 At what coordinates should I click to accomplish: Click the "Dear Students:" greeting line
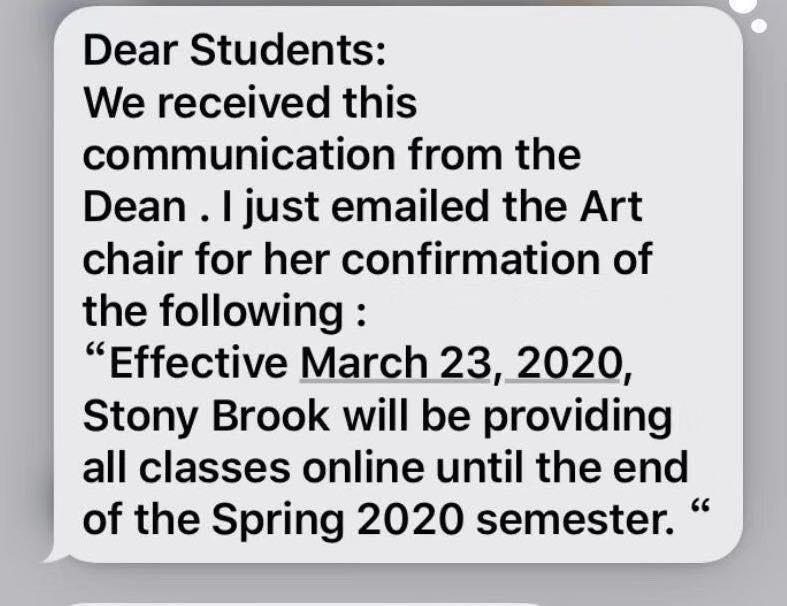click(x=233, y=51)
